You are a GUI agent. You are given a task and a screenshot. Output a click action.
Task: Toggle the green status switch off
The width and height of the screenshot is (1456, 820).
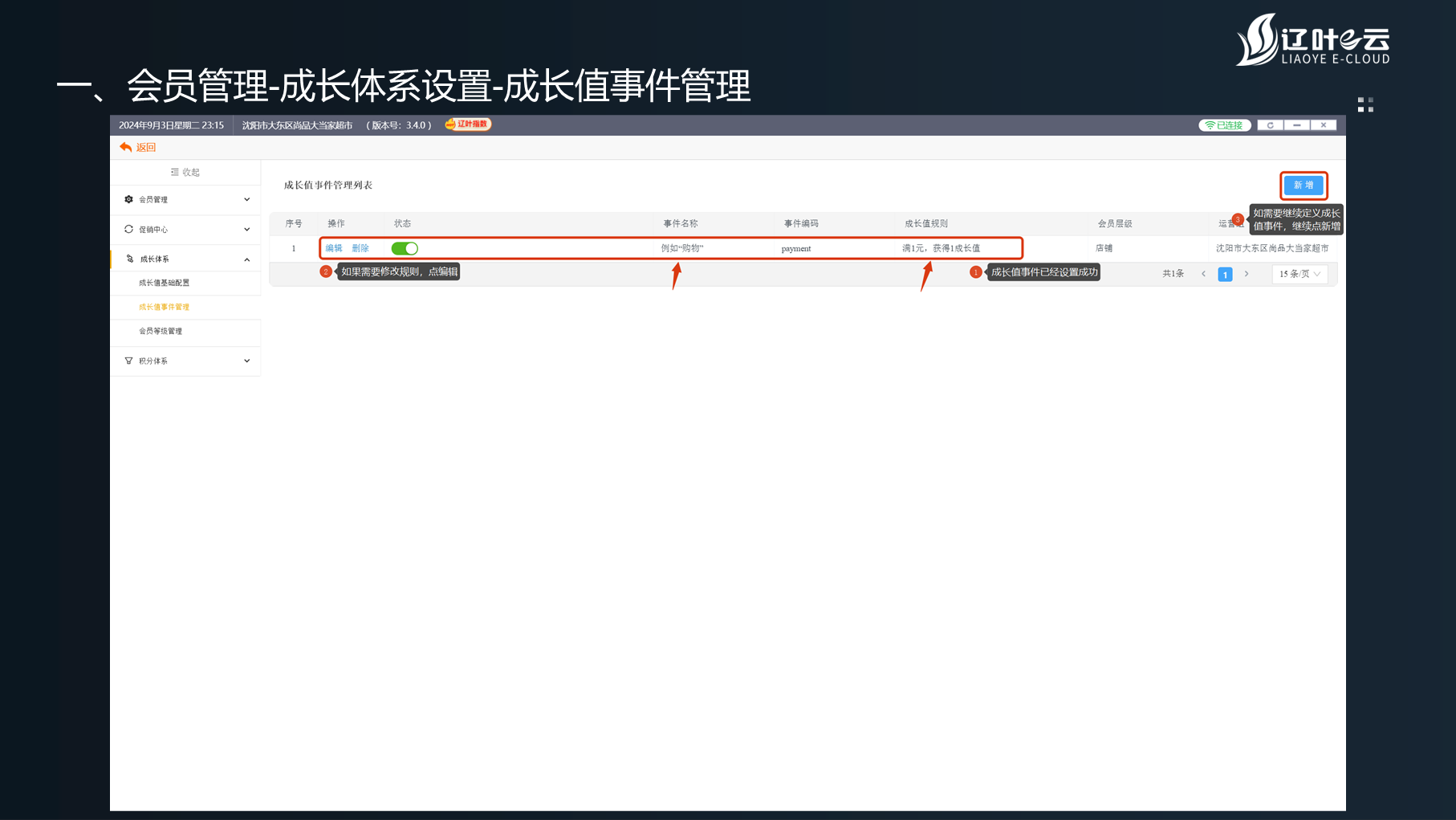pyautogui.click(x=405, y=248)
